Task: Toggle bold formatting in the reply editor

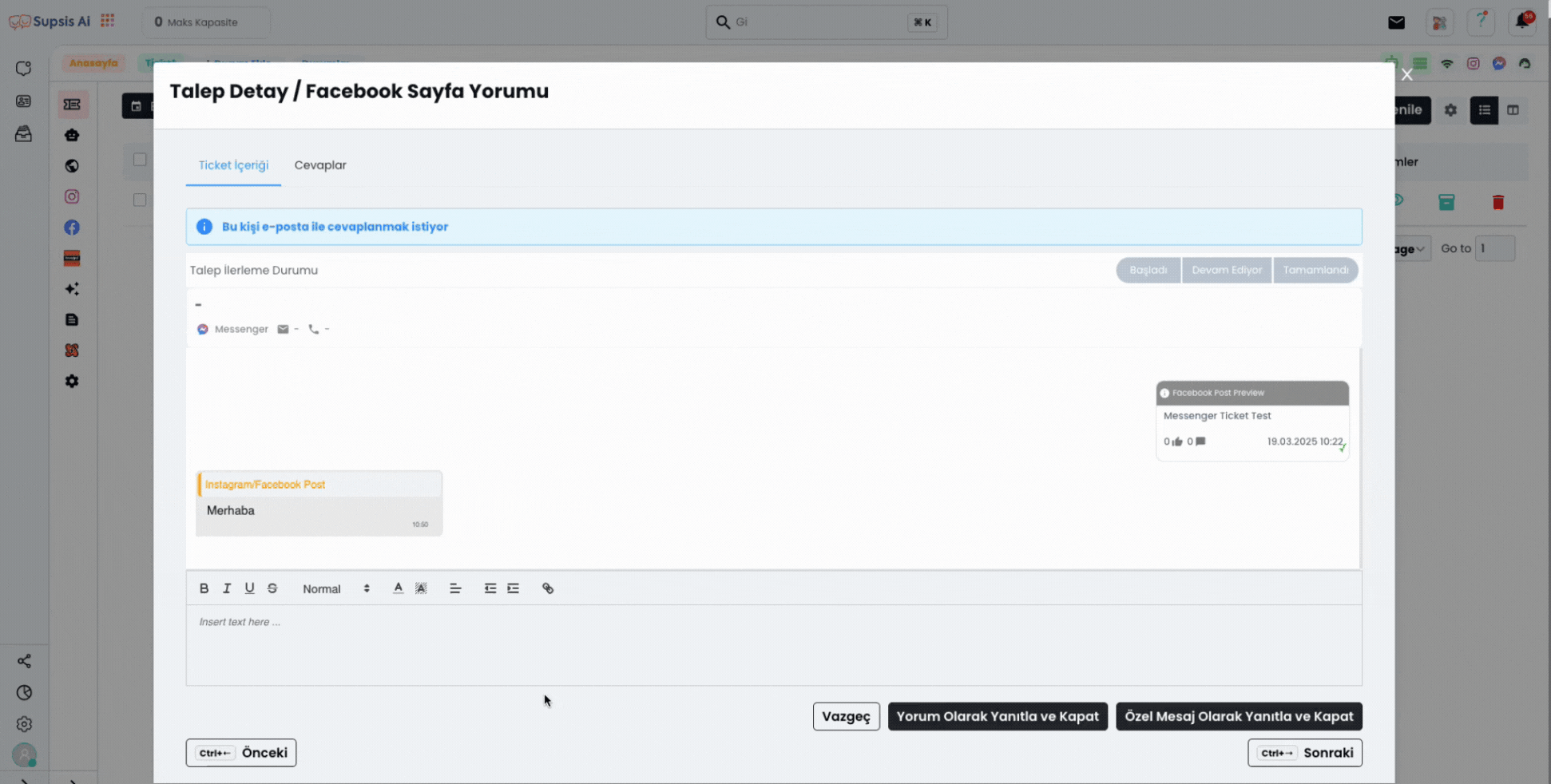Action: click(x=204, y=588)
